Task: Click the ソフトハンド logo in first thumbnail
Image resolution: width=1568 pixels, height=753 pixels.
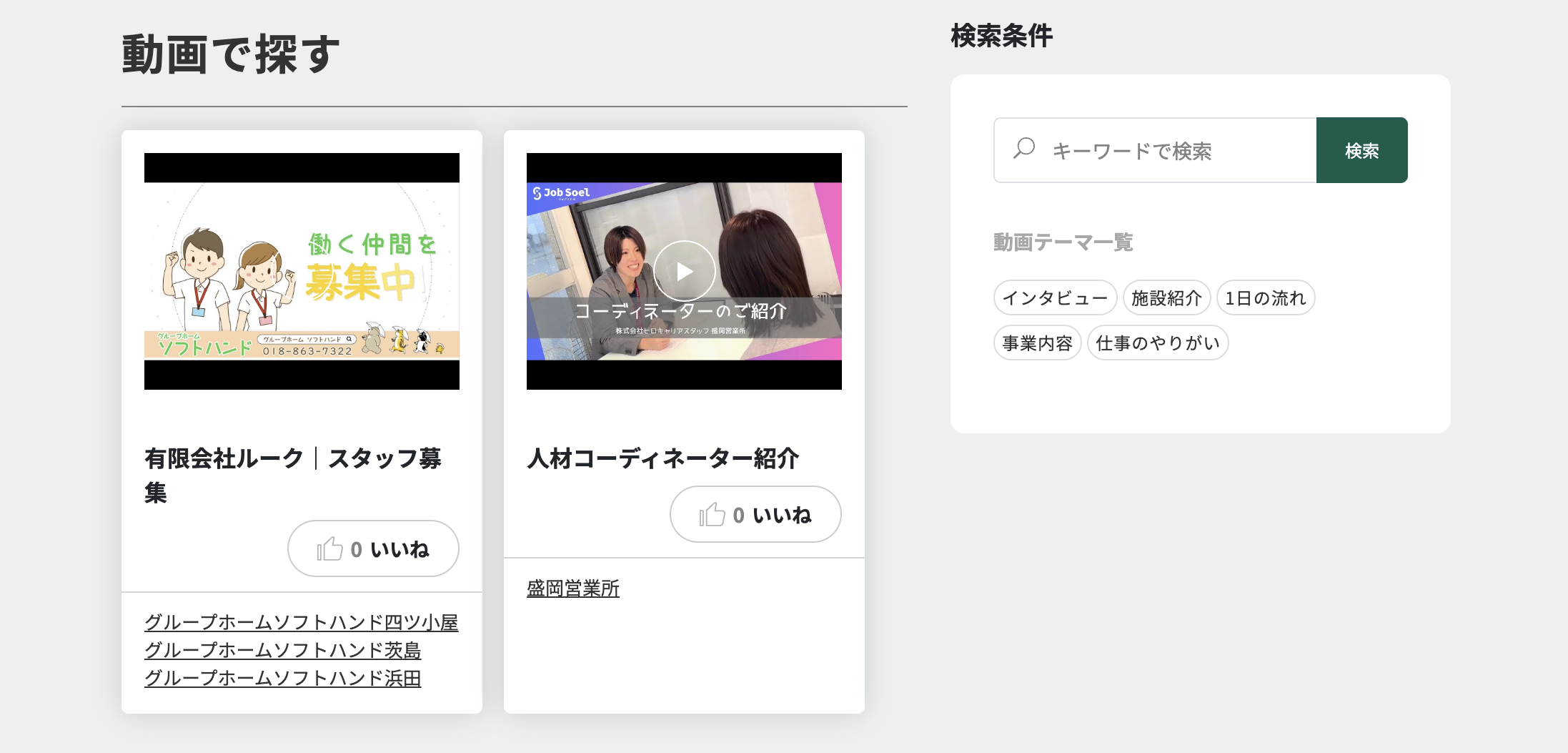Action: click(204, 345)
